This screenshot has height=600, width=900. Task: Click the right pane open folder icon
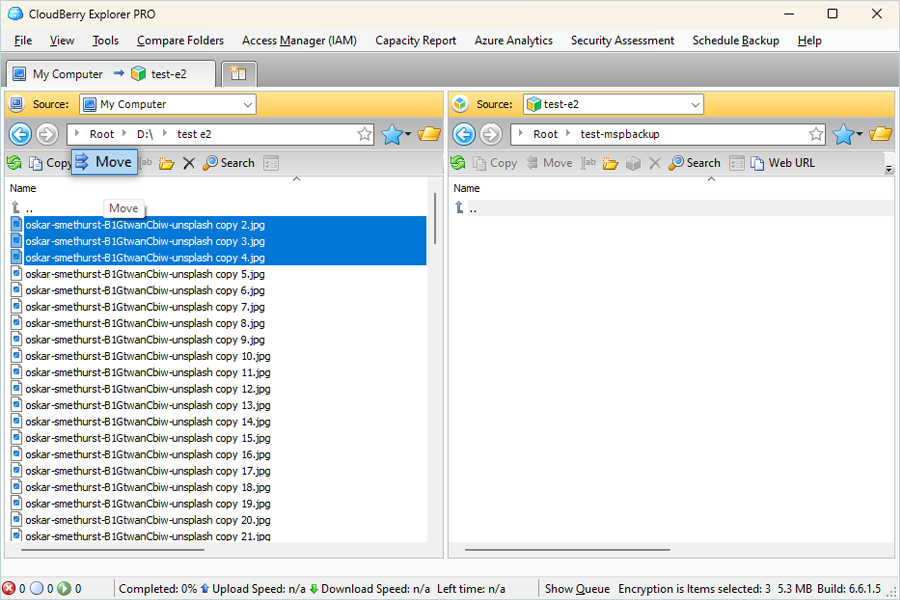click(880, 134)
